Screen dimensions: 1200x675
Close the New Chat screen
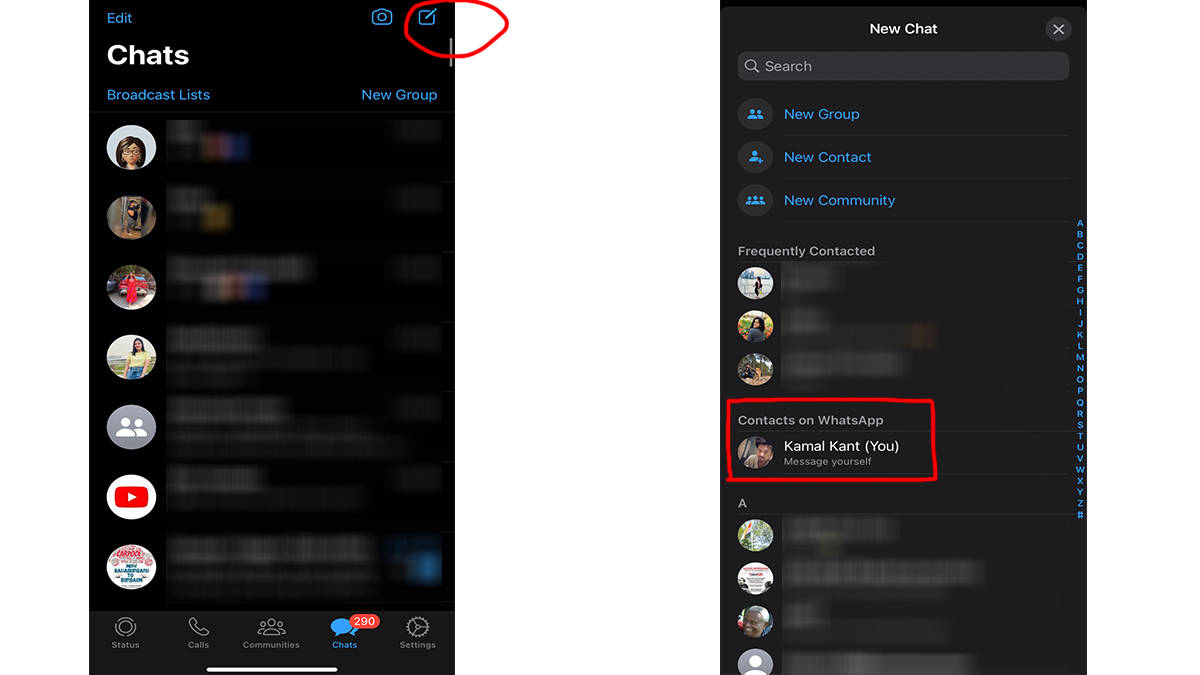[x=1058, y=29]
